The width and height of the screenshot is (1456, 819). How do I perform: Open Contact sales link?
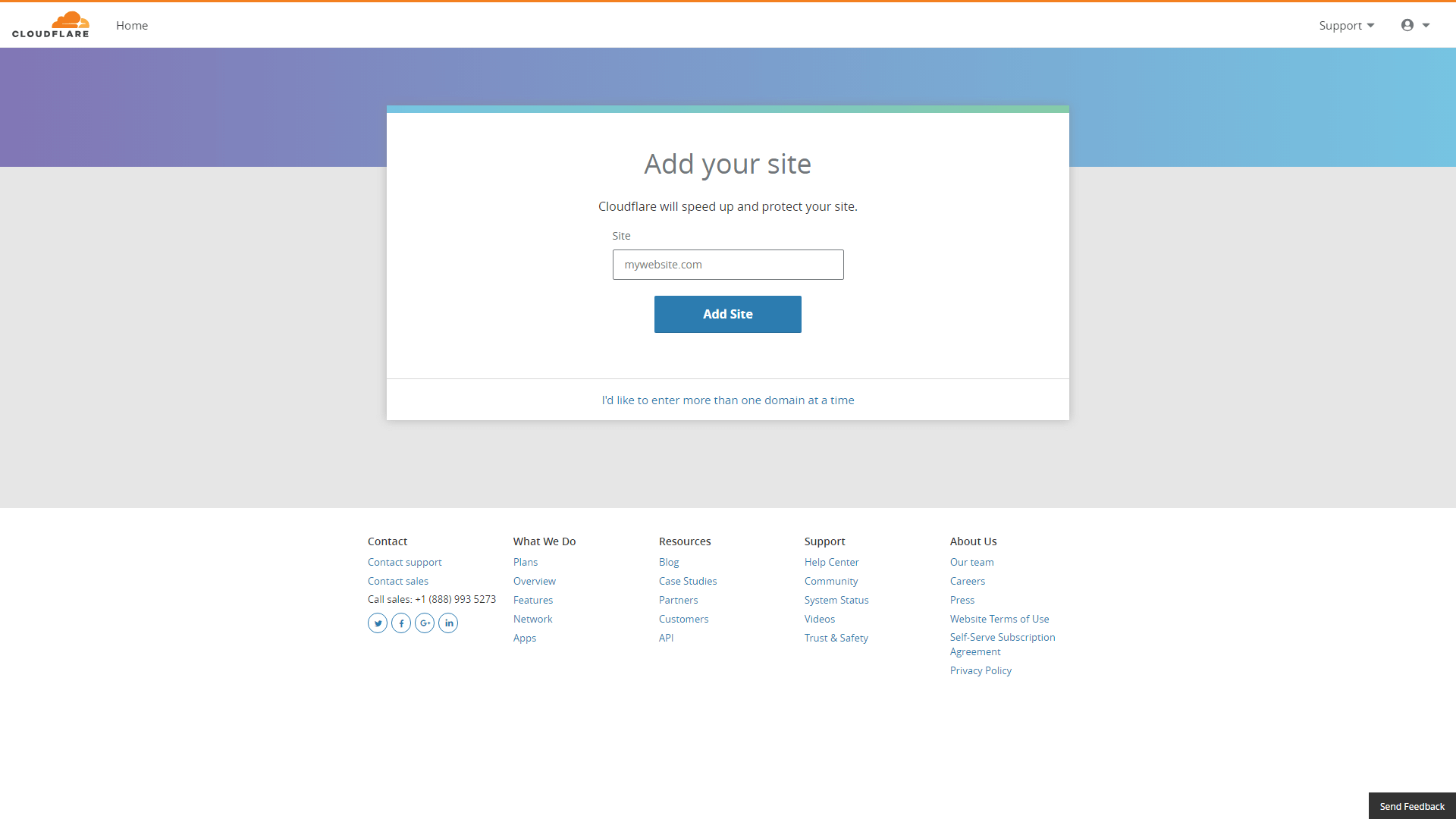[x=398, y=581]
